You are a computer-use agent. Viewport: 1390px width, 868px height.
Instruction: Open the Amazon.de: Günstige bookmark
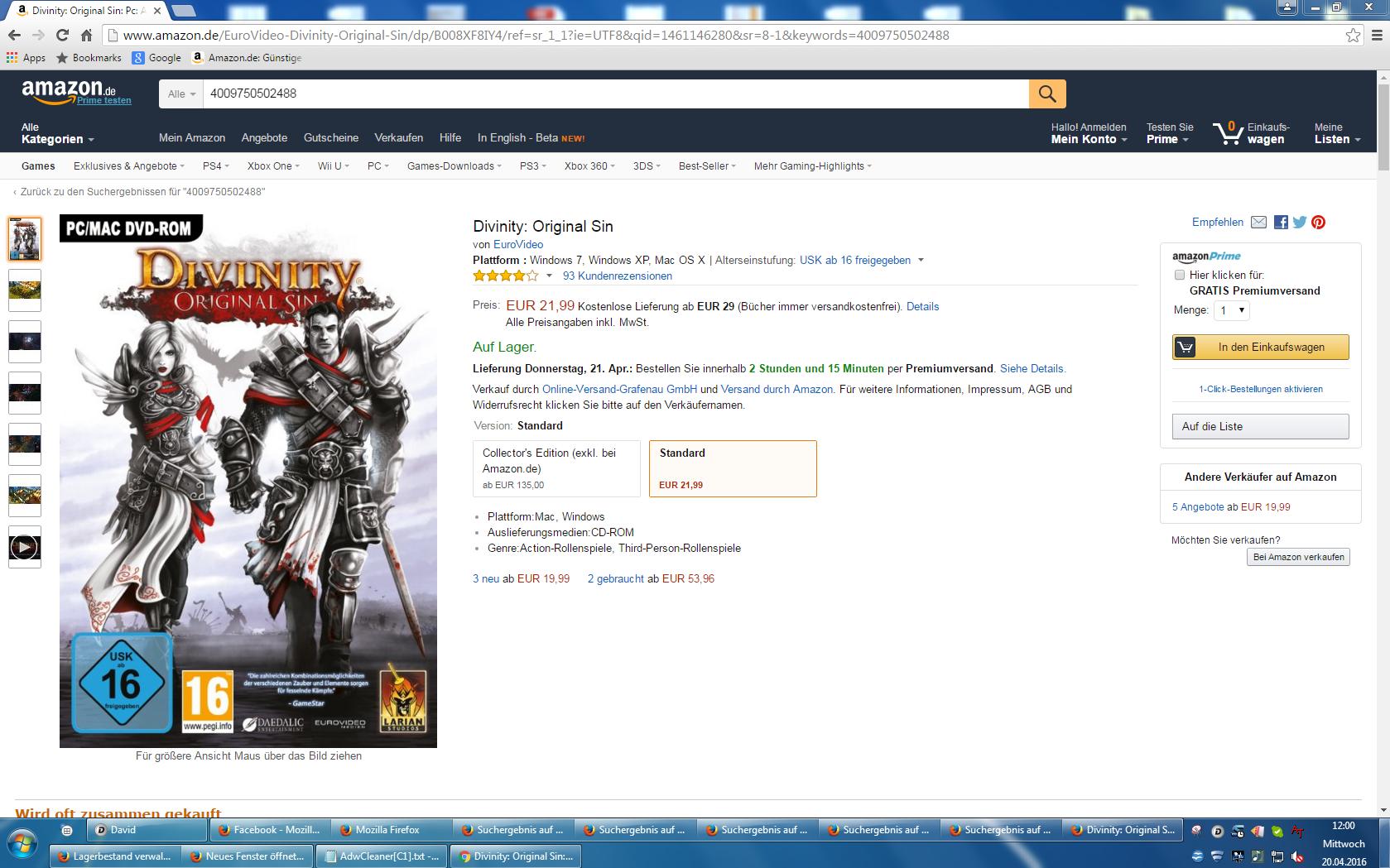point(246,58)
